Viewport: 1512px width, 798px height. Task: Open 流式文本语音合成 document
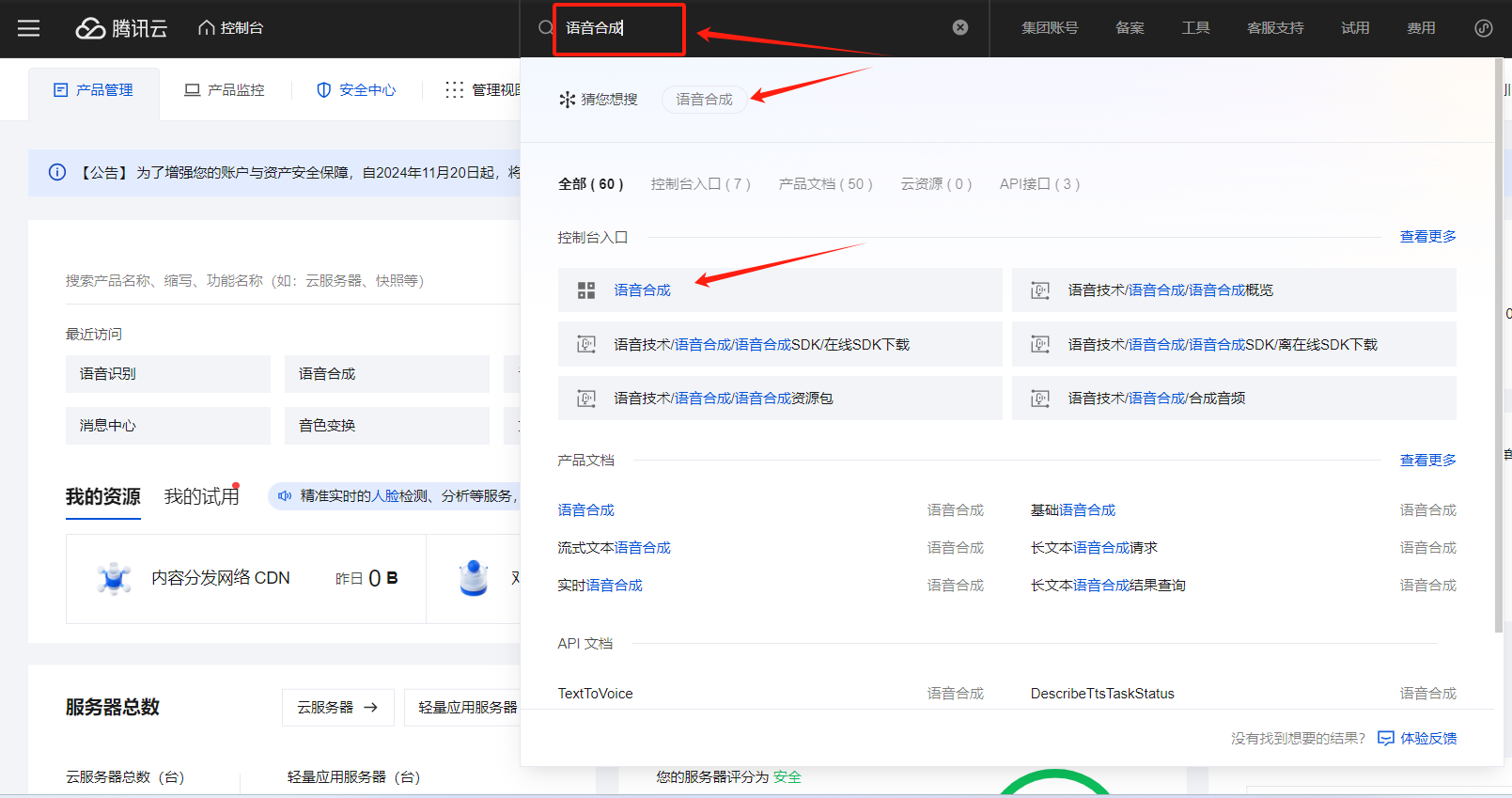pyautogui.click(x=614, y=548)
